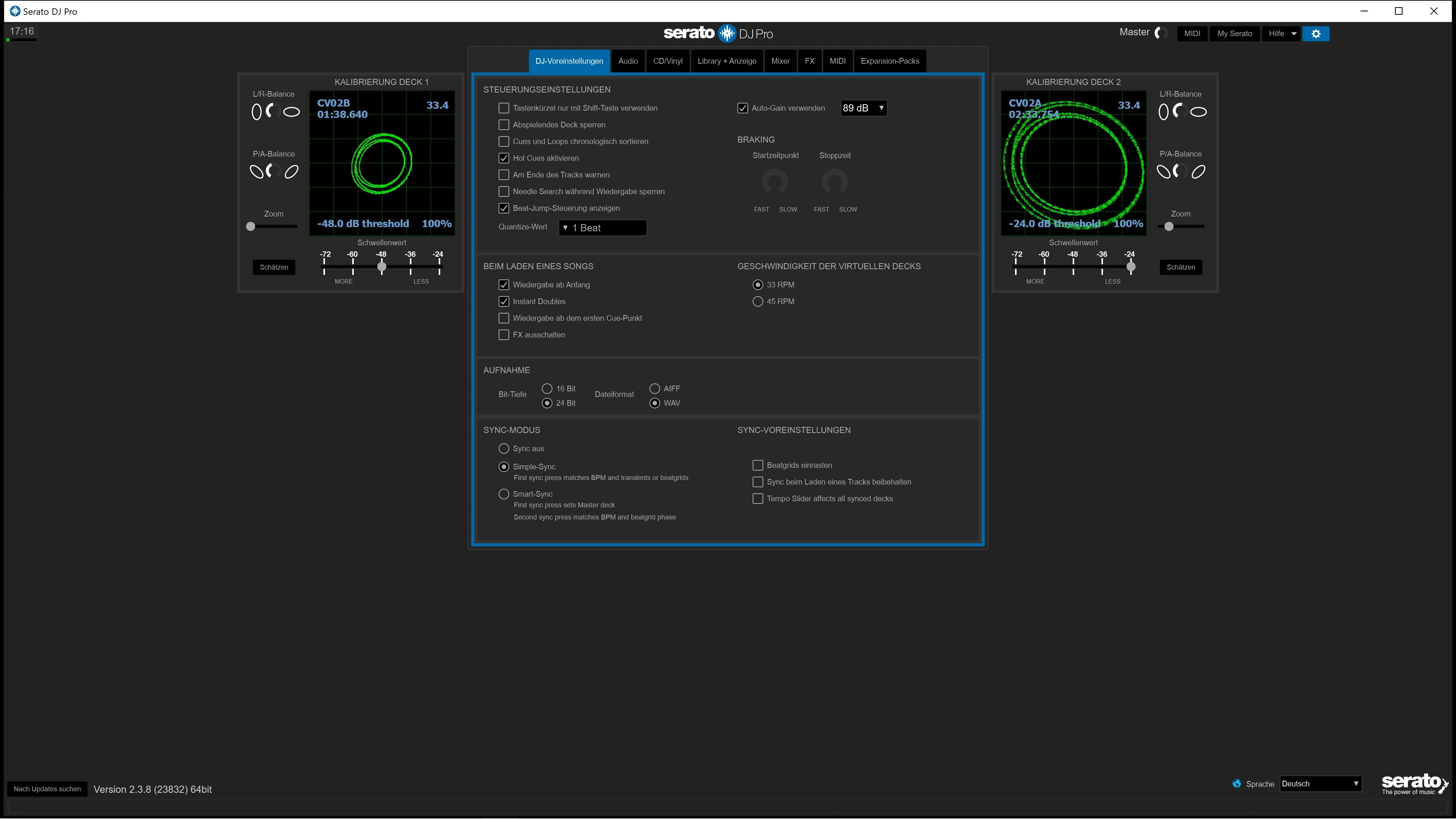Image resolution: width=1456 pixels, height=819 pixels.
Task: Click the Braking Startzeitpunkt knob
Action: tap(775, 182)
